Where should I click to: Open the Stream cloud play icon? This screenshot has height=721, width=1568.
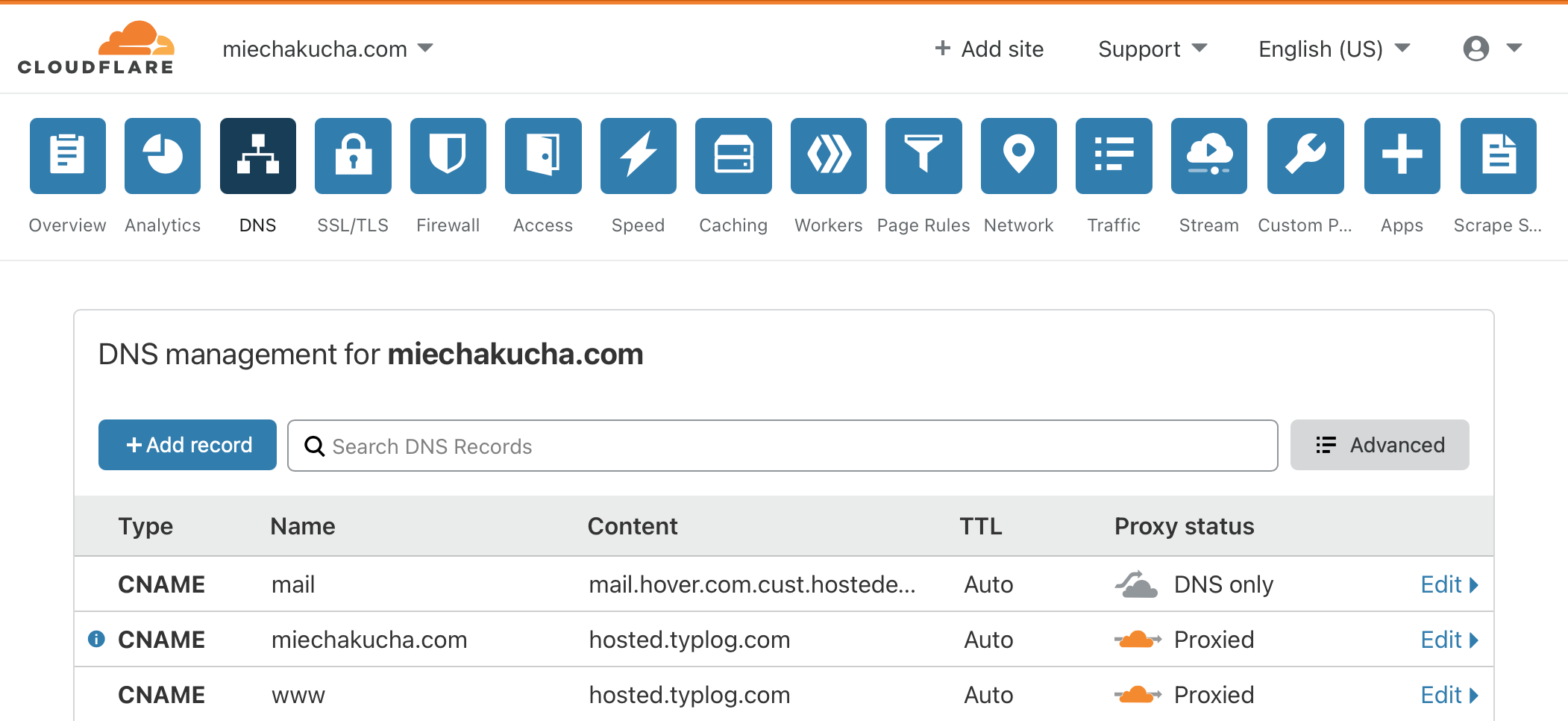click(x=1209, y=156)
